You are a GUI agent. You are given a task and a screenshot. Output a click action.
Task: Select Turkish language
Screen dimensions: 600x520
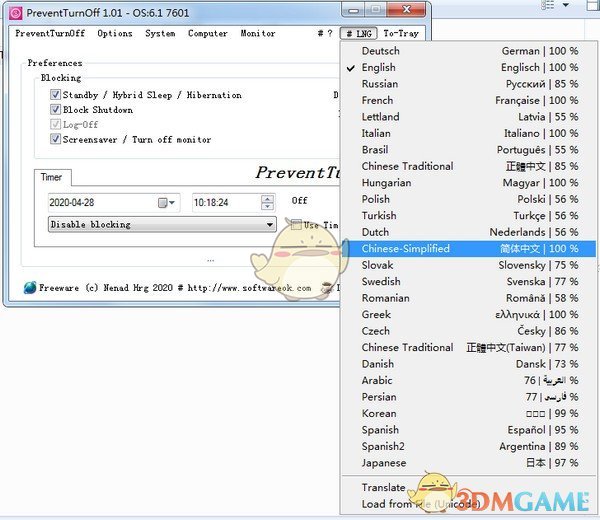(x=468, y=215)
